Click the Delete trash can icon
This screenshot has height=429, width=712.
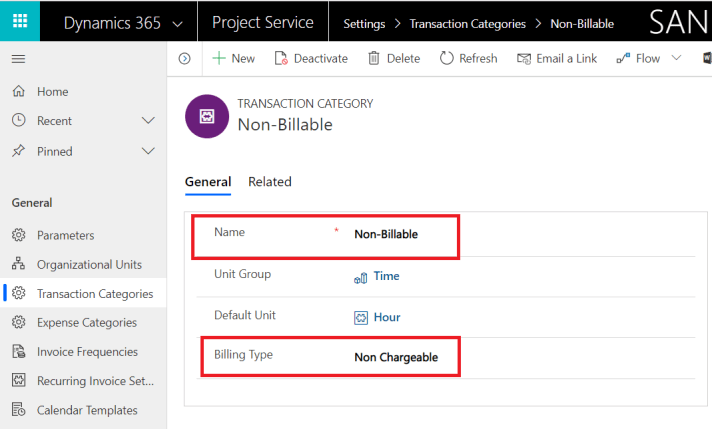tap(374, 58)
